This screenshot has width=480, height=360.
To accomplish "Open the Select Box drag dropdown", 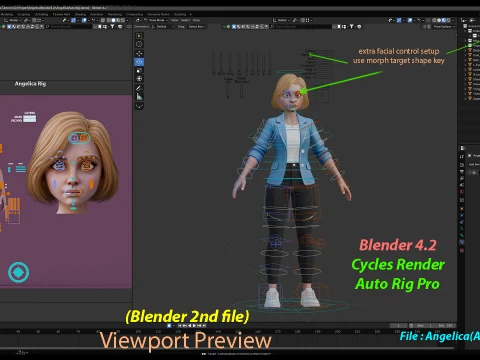I will tap(197, 27).
